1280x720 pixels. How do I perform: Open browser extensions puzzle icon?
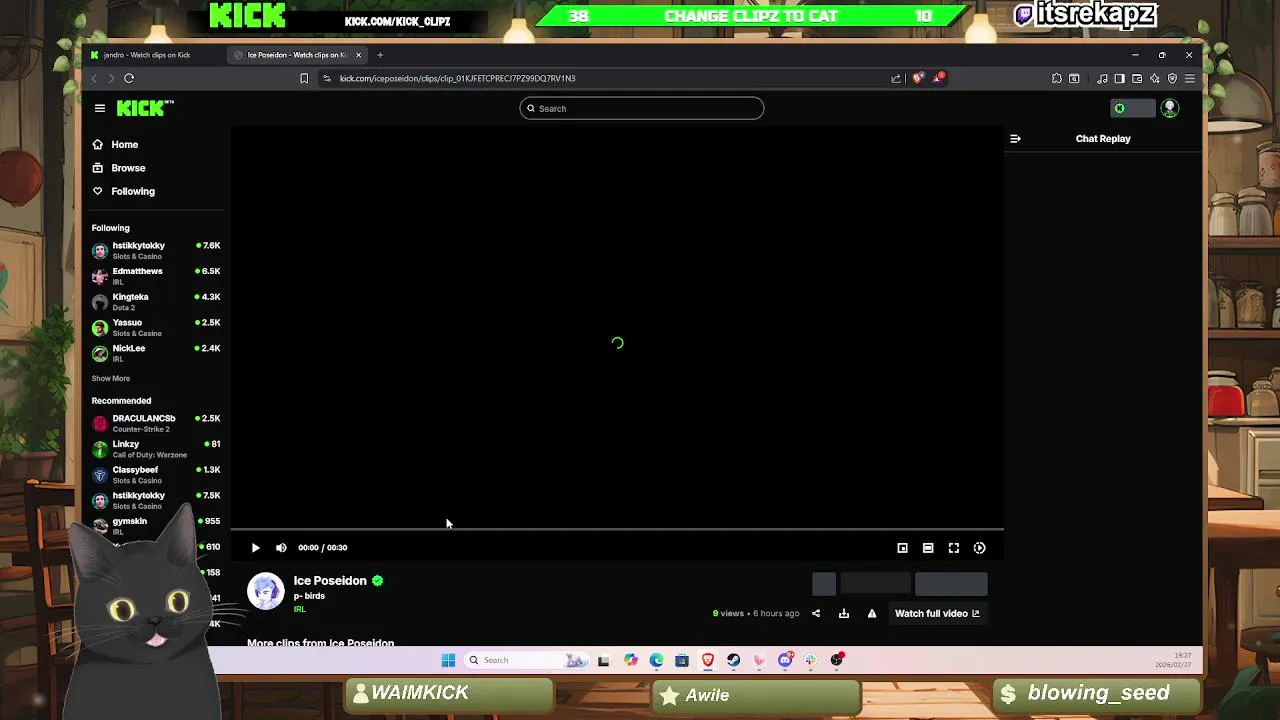[1057, 78]
